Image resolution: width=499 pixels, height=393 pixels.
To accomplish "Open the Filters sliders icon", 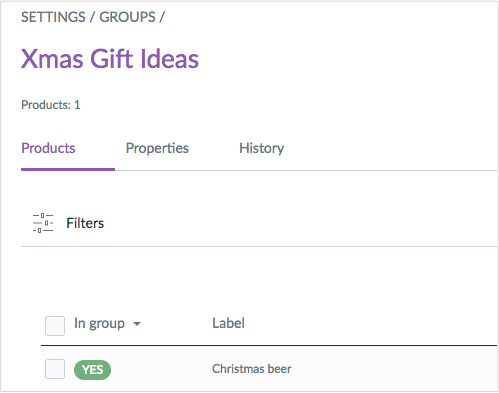I will pos(43,223).
